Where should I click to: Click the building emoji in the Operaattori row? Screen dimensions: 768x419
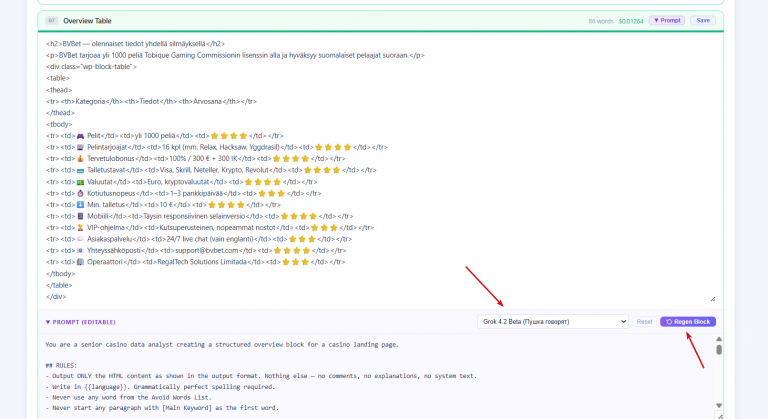(x=80, y=262)
